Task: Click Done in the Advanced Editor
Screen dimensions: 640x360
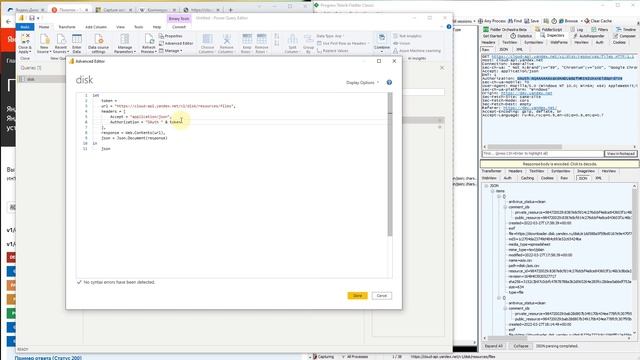Action: click(x=357, y=296)
